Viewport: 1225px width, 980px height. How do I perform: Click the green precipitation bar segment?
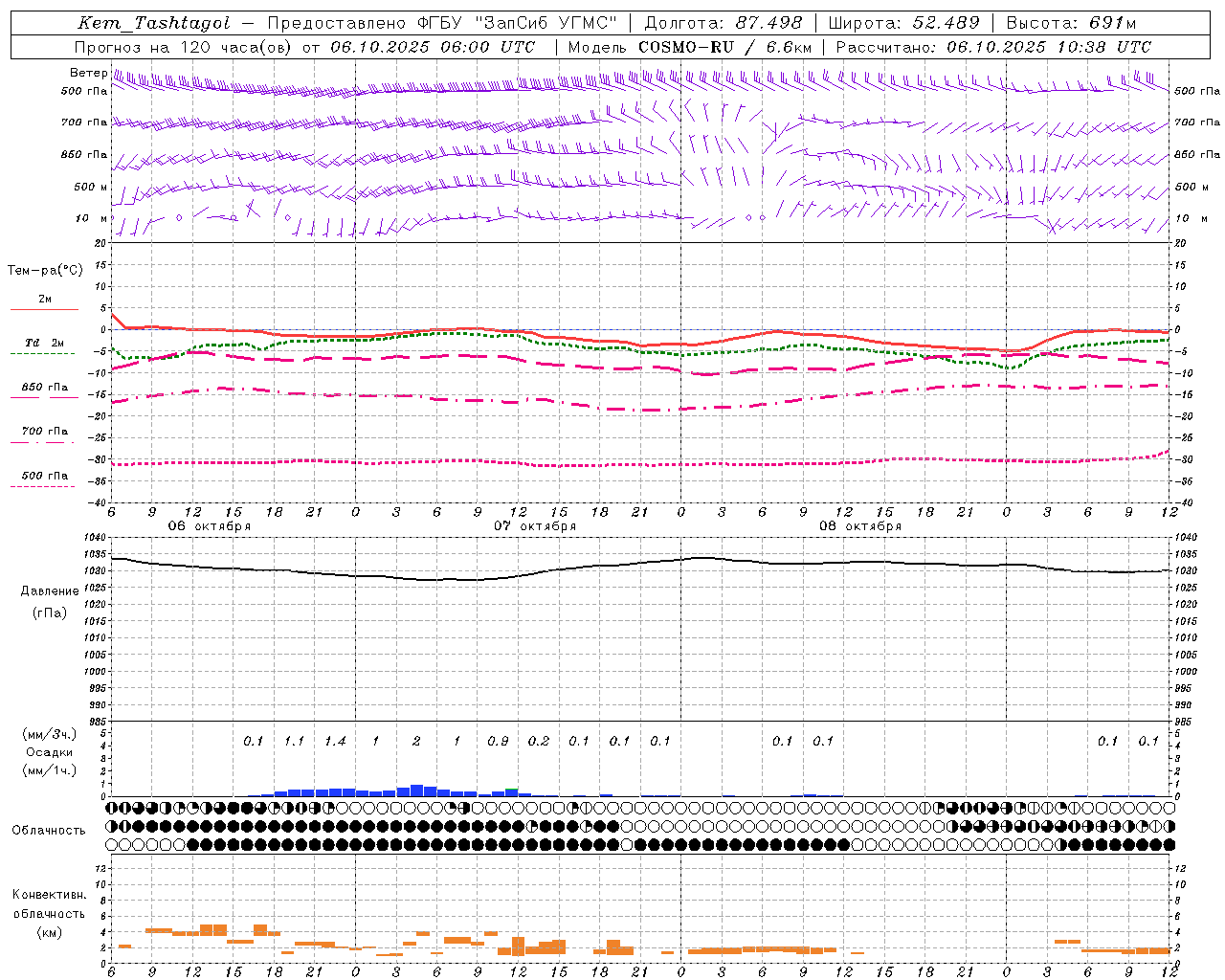512,790
